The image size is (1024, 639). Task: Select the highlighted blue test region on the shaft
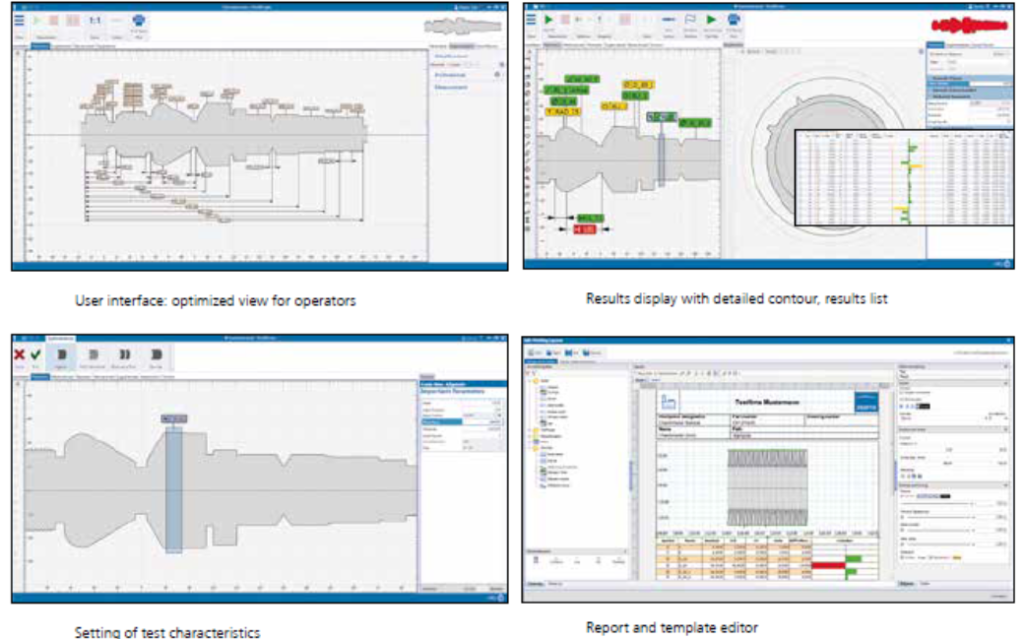(174, 488)
